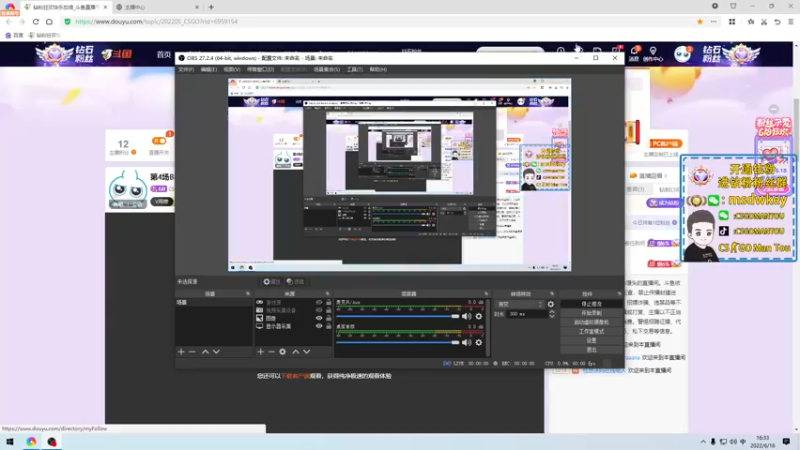Mute the desktop audio speaker icon in the mixer
800x450 pixels.
(x=466, y=342)
